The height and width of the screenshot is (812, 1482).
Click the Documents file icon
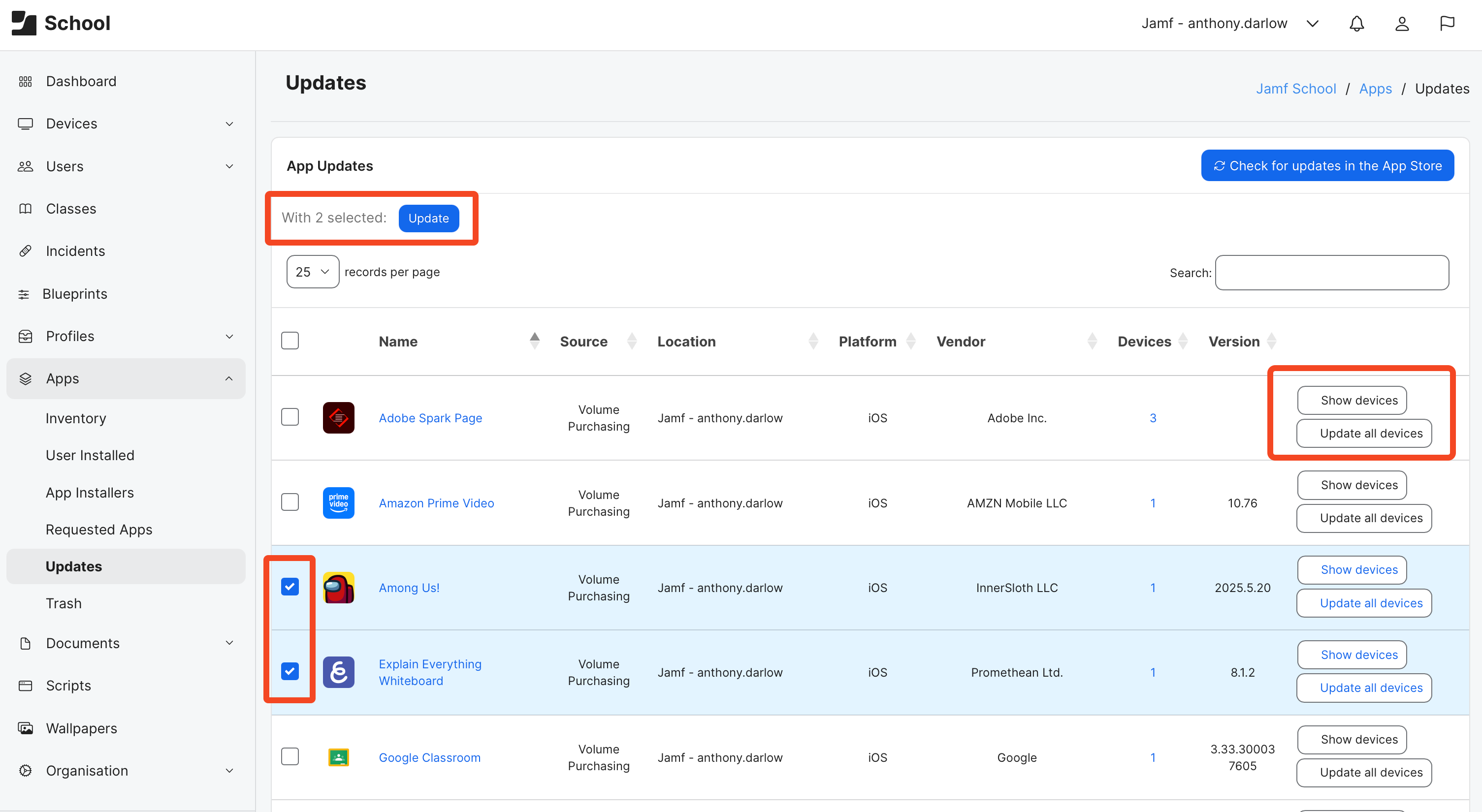[25, 643]
